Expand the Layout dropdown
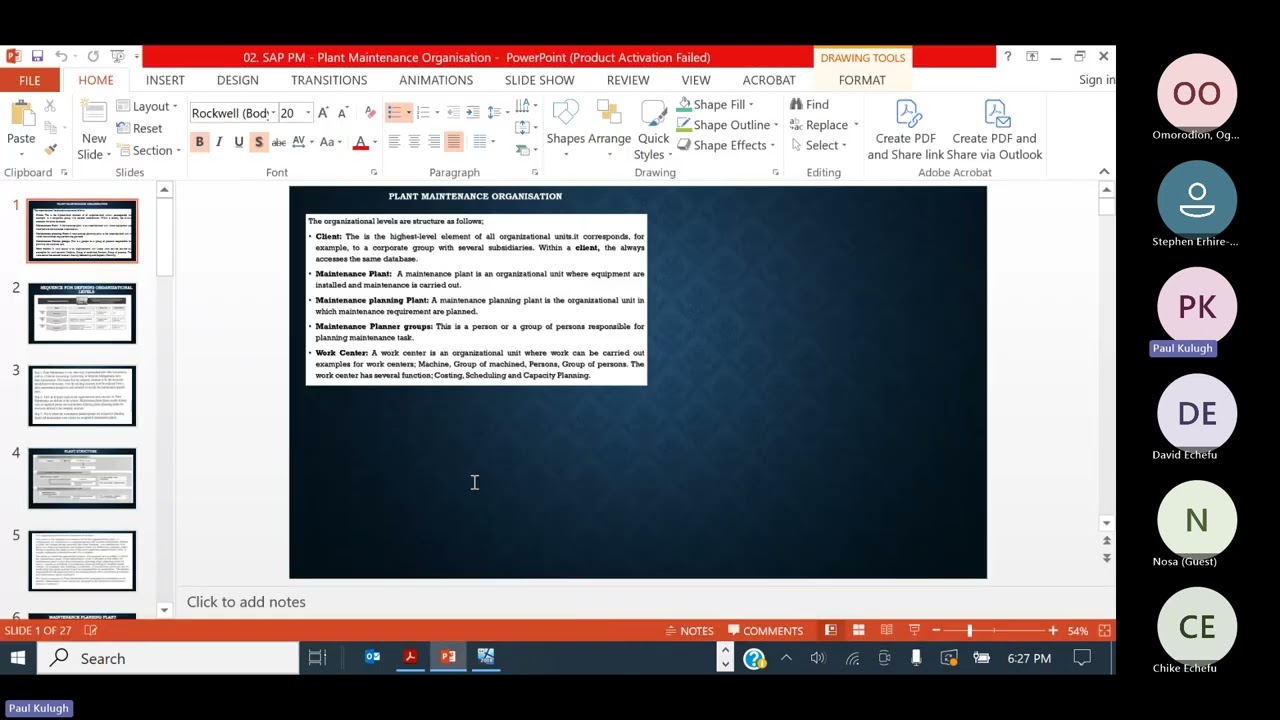1280x720 pixels. tap(147, 106)
